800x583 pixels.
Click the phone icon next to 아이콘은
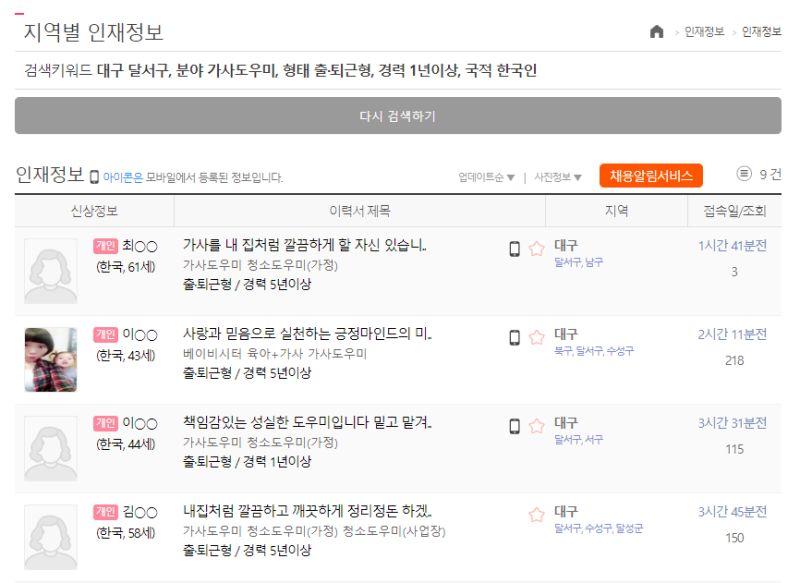tap(94, 177)
